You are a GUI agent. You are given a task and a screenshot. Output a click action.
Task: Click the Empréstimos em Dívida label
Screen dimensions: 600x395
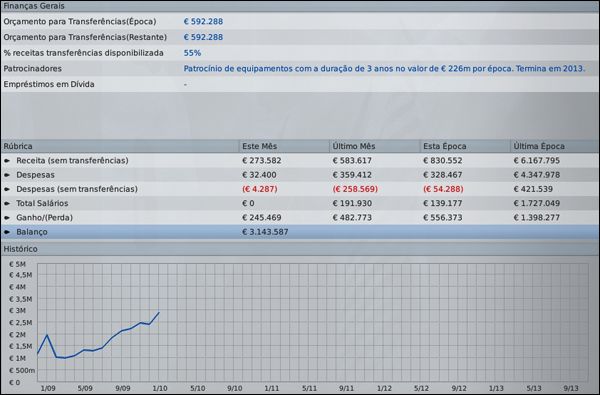pos(49,84)
